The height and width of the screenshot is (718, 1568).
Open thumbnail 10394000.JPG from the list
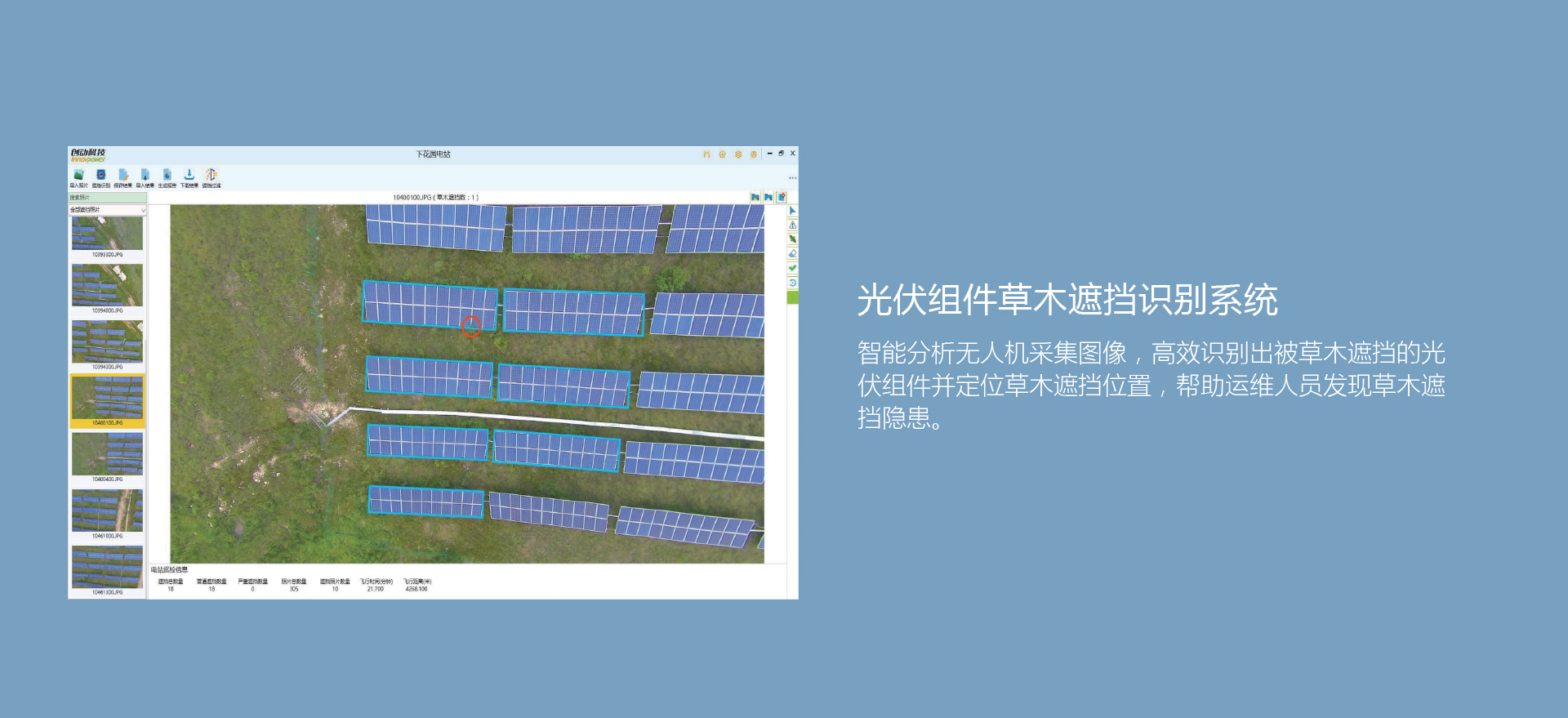[x=107, y=286]
